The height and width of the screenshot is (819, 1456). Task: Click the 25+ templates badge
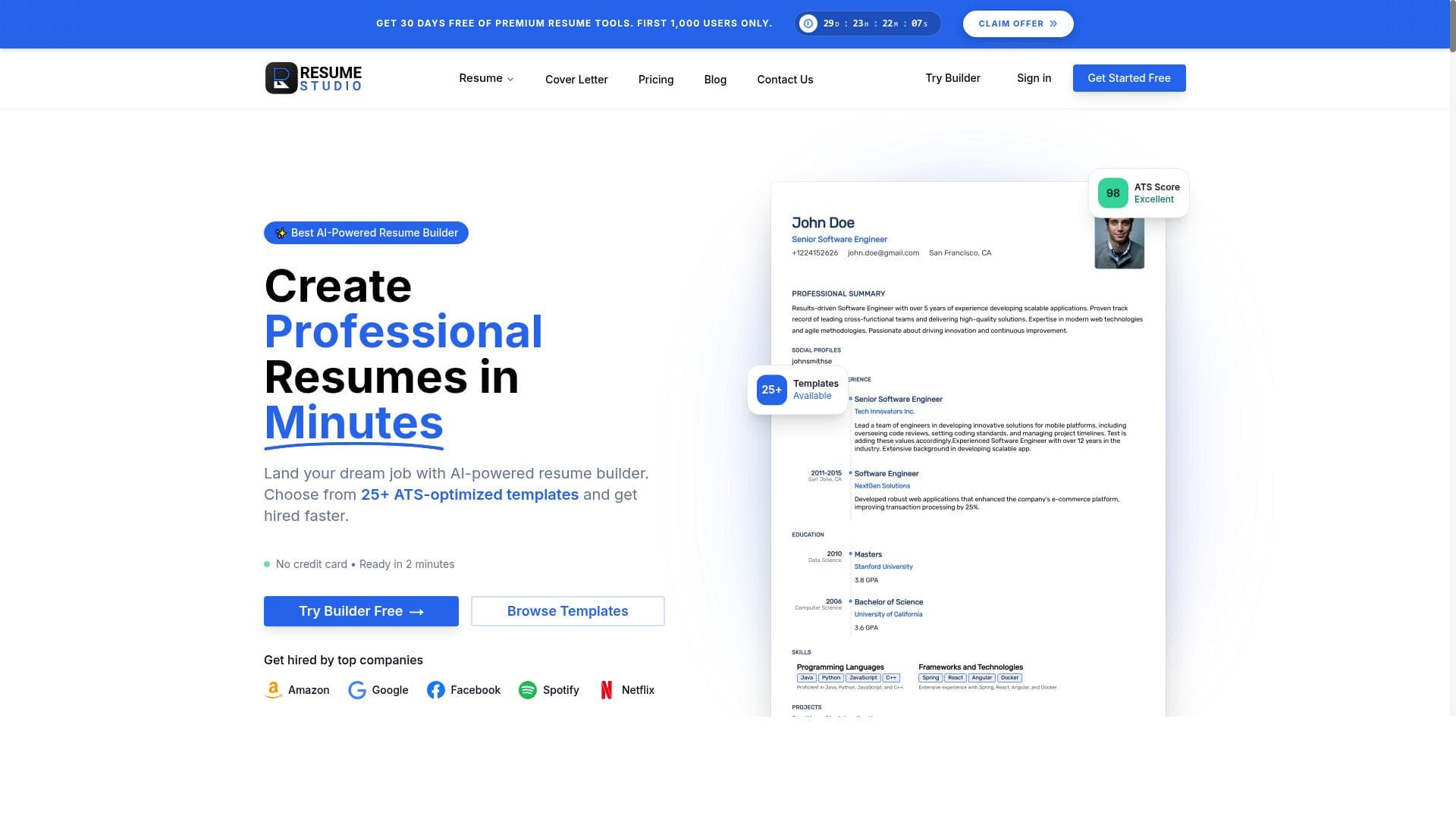click(771, 390)
